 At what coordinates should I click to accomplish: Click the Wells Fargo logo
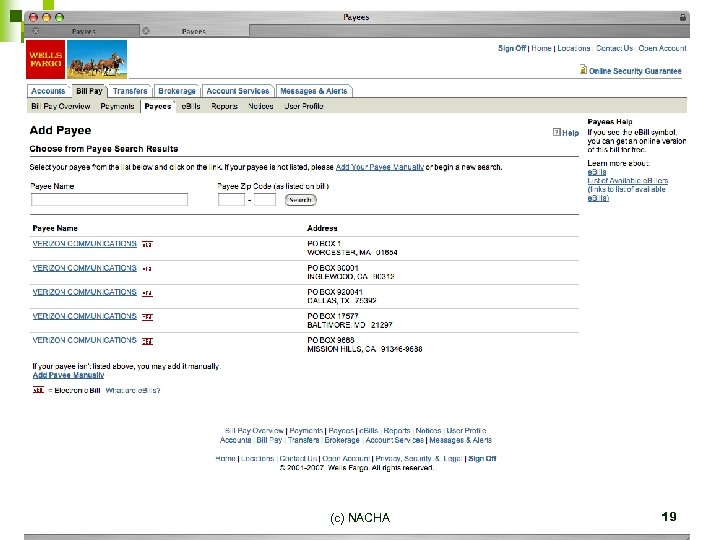coord(45,59)
